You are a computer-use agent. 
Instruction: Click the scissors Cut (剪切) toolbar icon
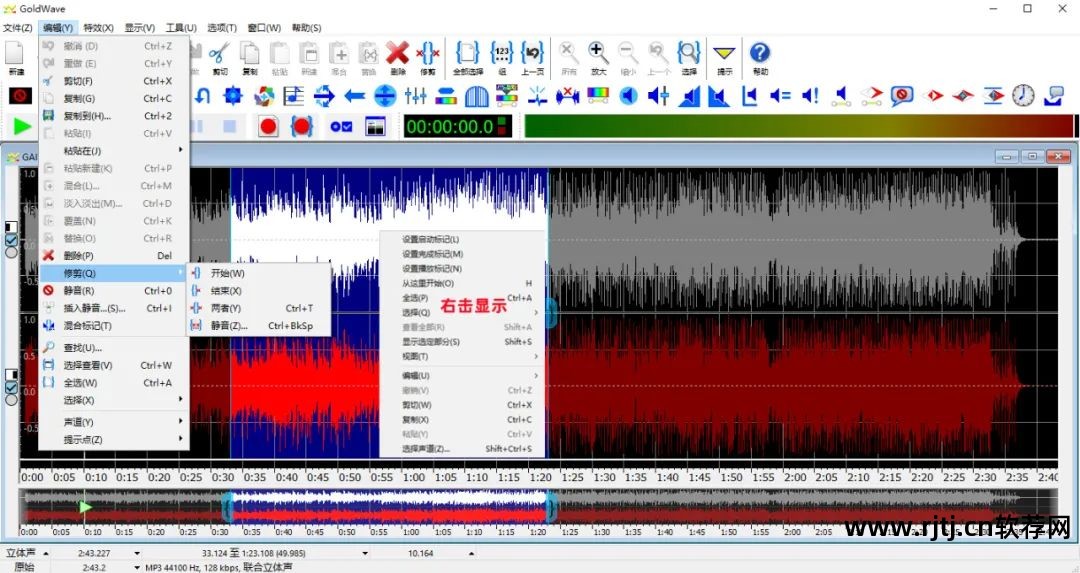click(x=220, y=56)
